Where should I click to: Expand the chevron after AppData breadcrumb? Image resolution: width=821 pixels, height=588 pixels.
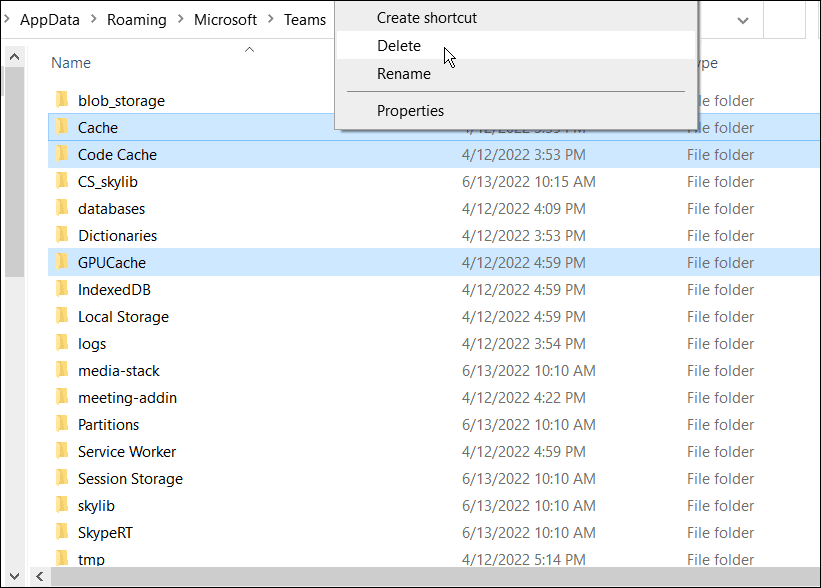point(94,19)
